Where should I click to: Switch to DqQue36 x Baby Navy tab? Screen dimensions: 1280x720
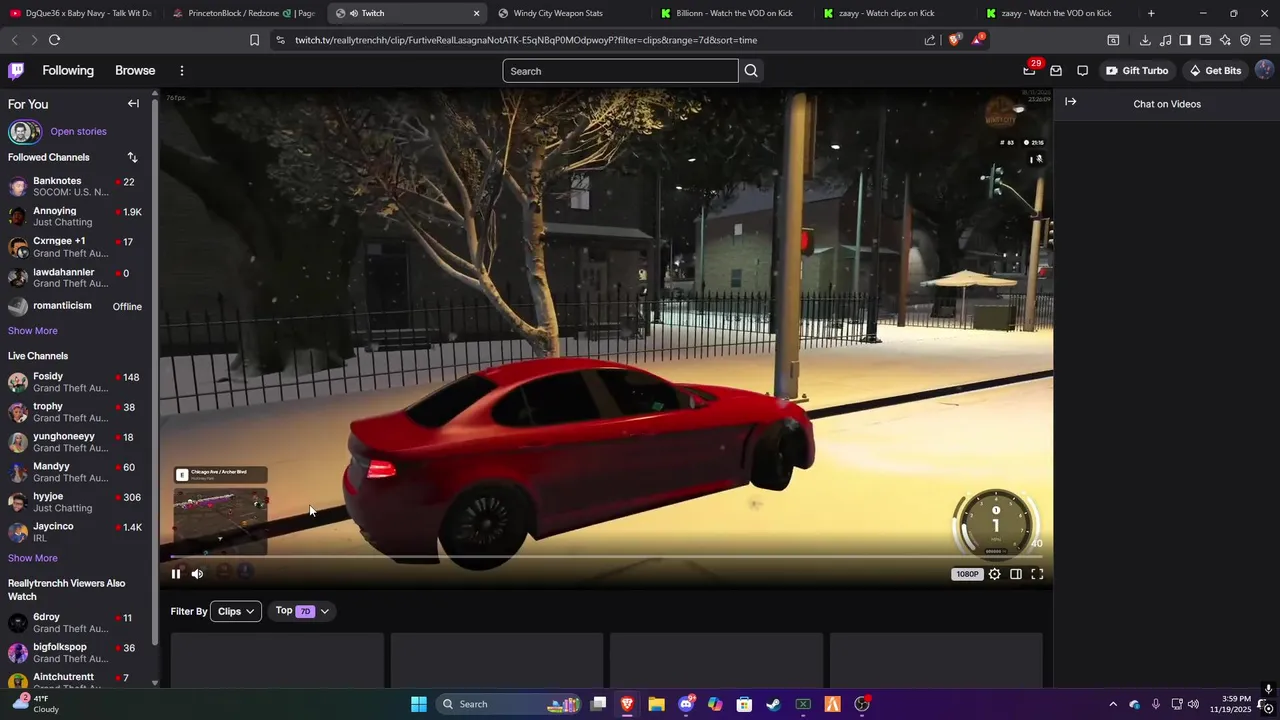click(x=80, y=13)
